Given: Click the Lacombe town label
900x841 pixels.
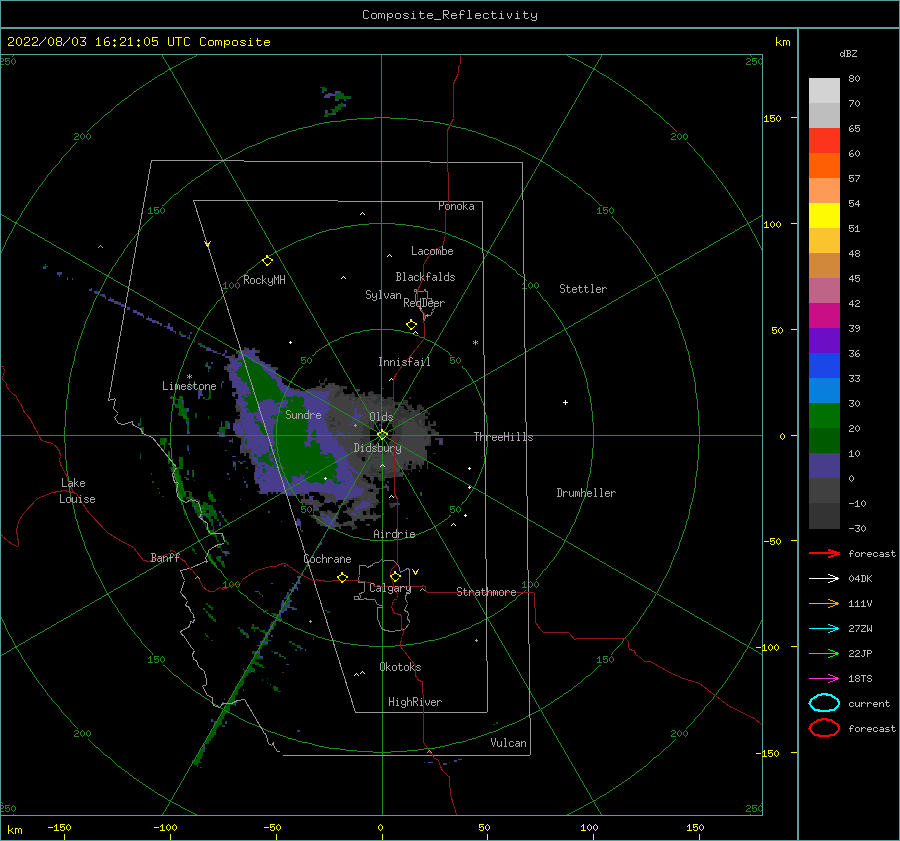Looking at the screenshot, I should 432,251.
